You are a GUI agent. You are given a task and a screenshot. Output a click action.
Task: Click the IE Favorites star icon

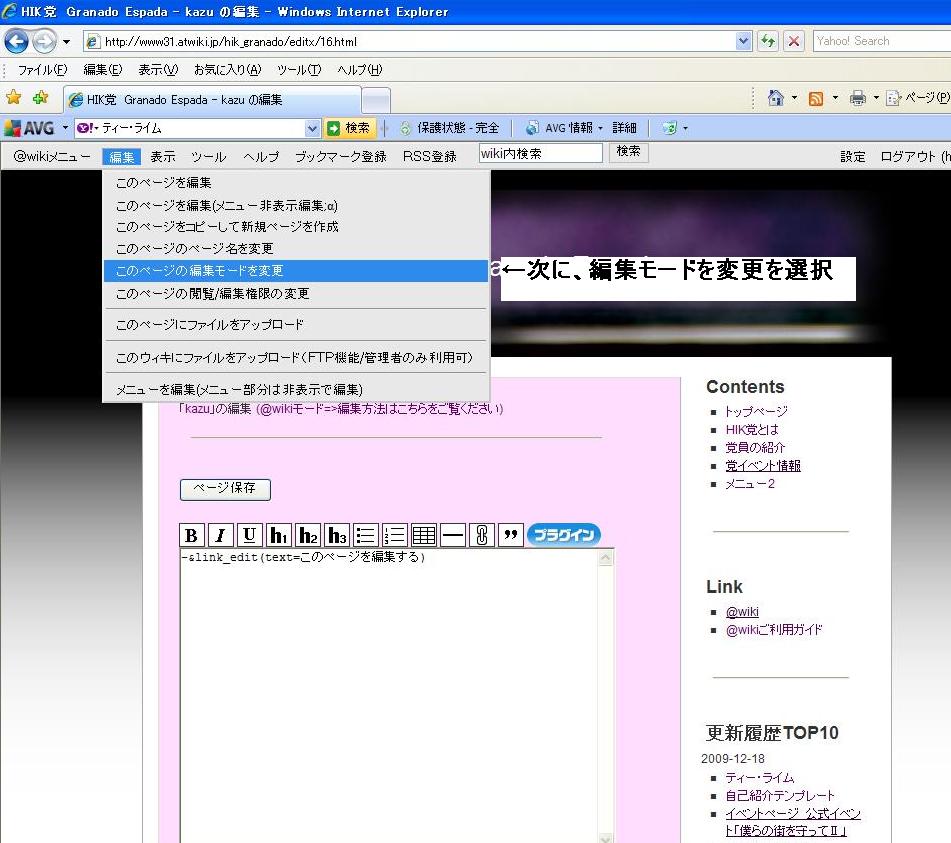[14, 98]
